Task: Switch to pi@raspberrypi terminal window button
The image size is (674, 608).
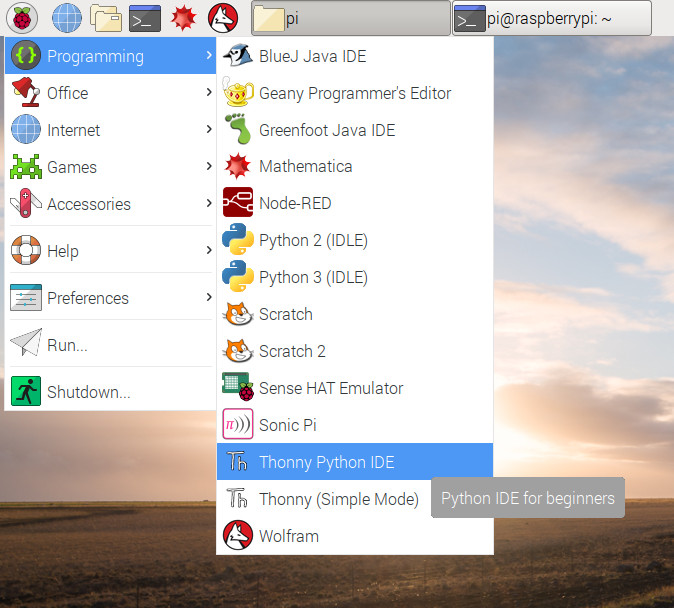Action: [x=552, y=18]
